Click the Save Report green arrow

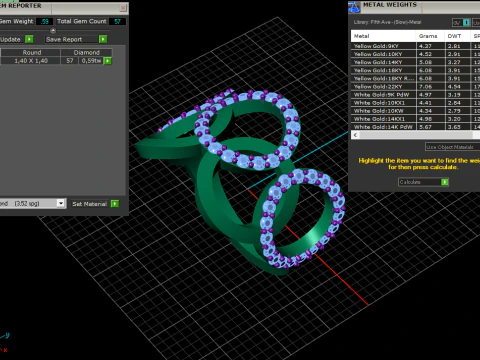point(103,39)
